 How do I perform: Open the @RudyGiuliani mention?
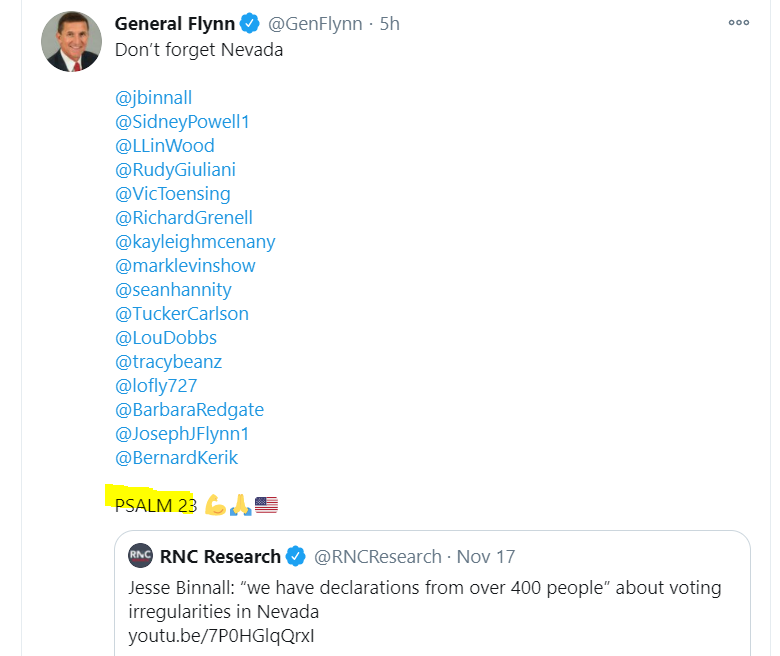(175, 170)
